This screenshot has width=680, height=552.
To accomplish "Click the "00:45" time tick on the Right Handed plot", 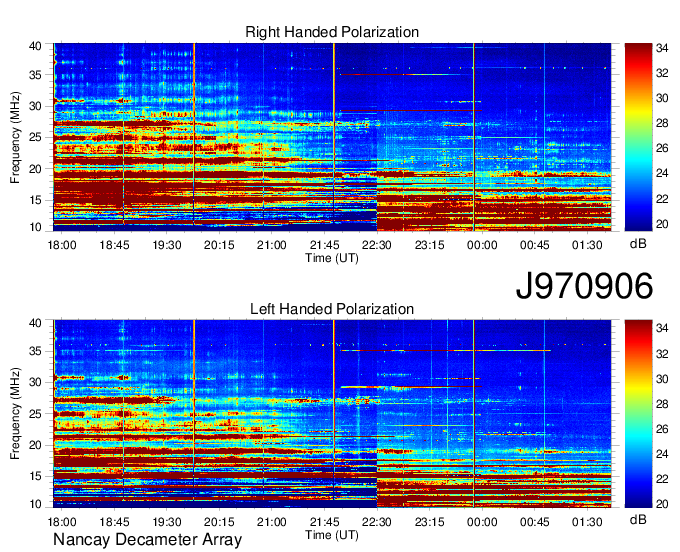I will pos(534,245).
